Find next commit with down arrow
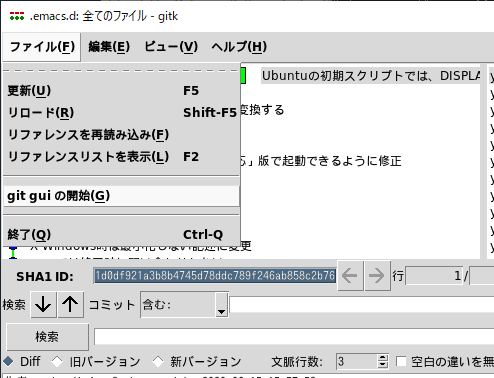This screenshot has width=494, height=378. click(43, 304)
